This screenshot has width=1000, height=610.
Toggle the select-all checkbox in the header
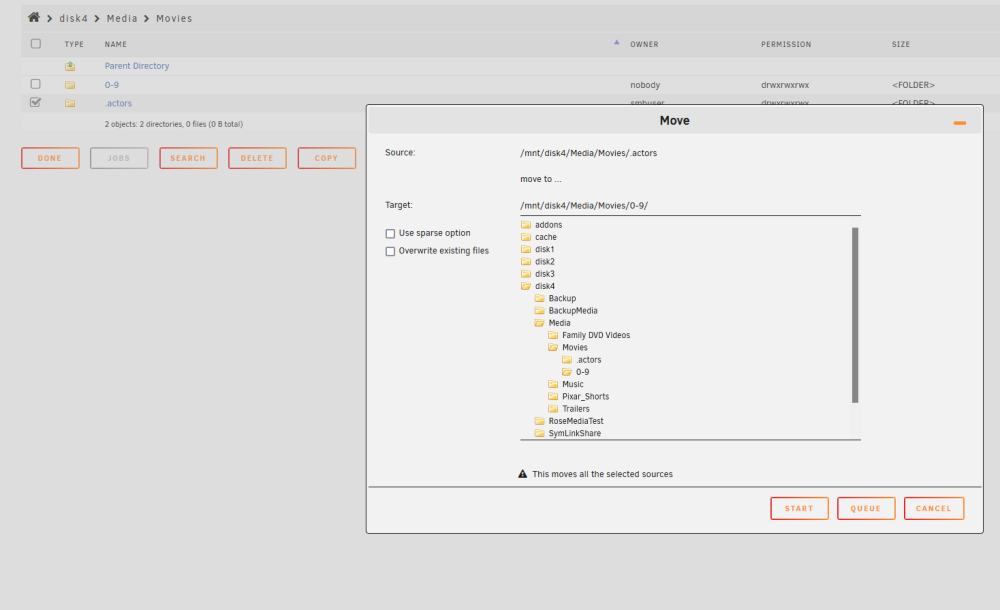pos(36,43)
